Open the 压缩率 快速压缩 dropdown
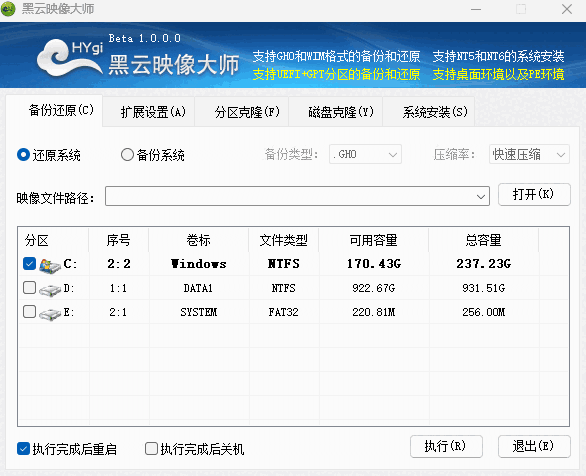Screen dimensions: 586x476 click(x=529, y=154)
